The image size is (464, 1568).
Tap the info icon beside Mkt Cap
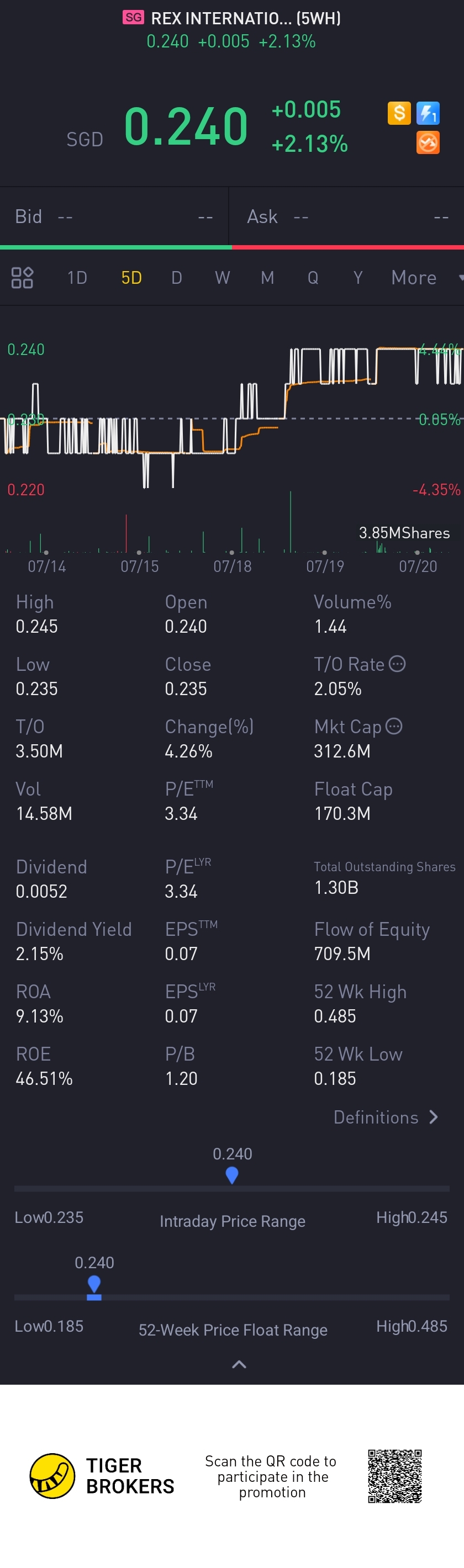(x=394, y=725)
